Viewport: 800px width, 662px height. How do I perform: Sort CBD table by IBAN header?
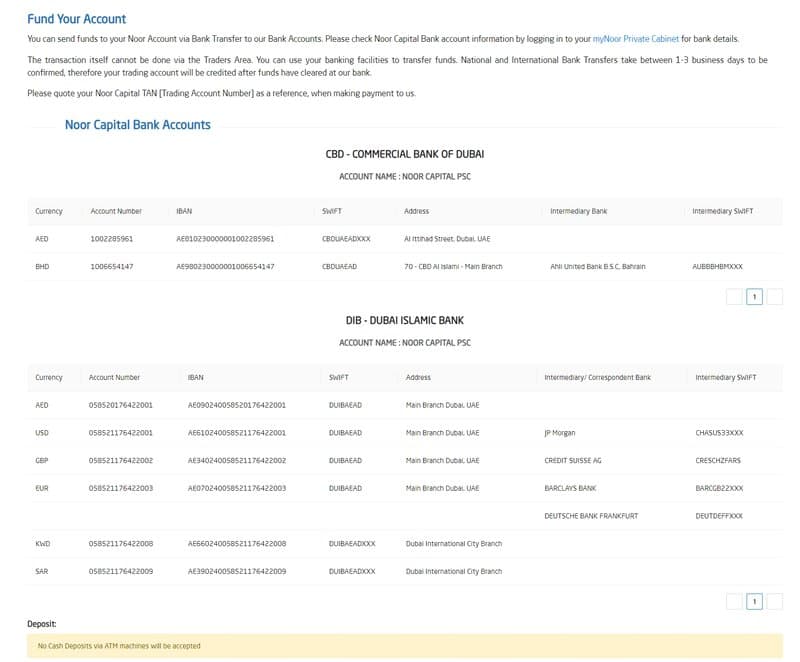[184, 211]
